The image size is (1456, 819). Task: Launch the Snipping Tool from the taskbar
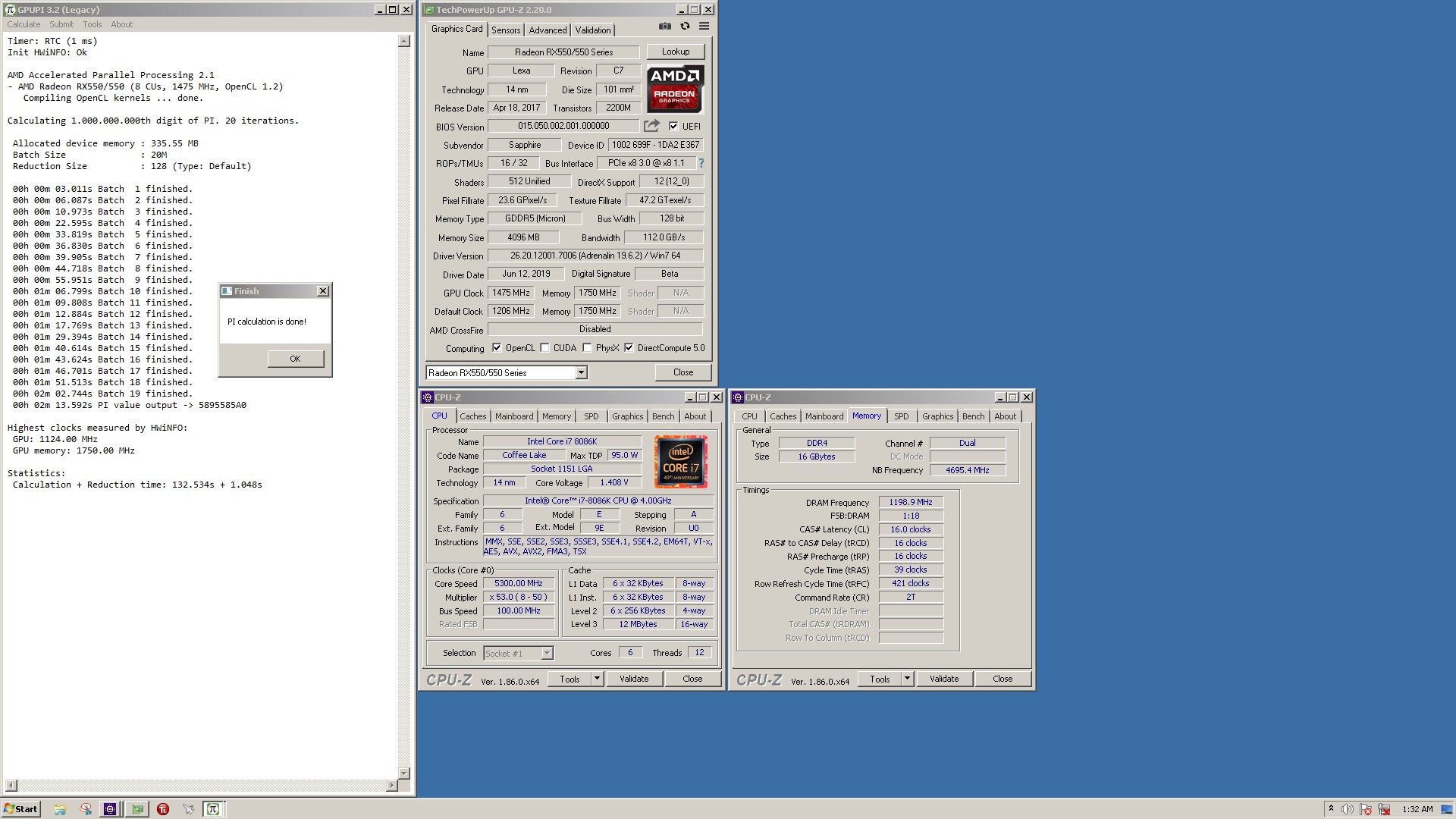click(x=86, y=809)
